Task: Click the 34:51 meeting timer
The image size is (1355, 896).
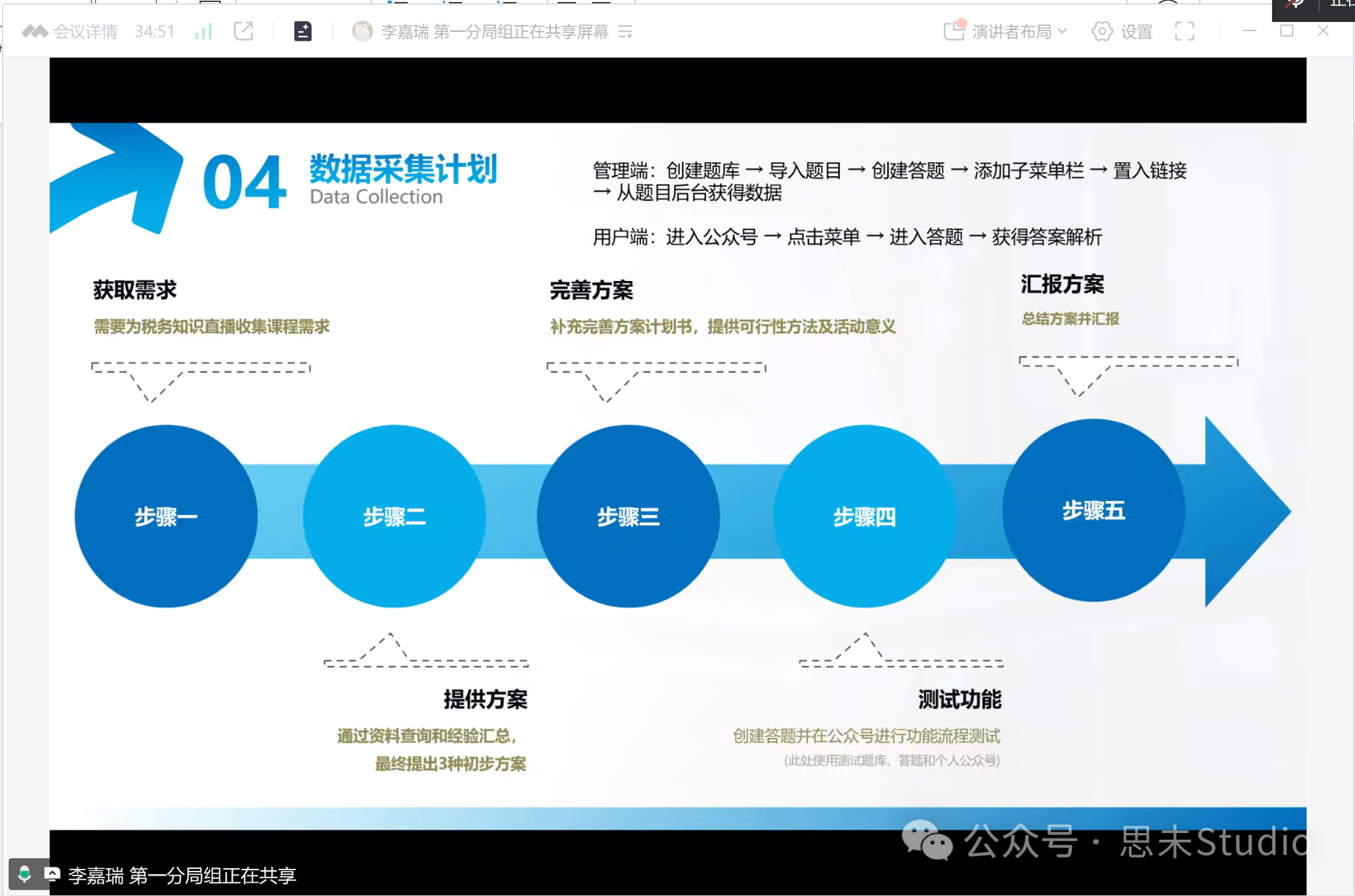Action: [154, 31]
